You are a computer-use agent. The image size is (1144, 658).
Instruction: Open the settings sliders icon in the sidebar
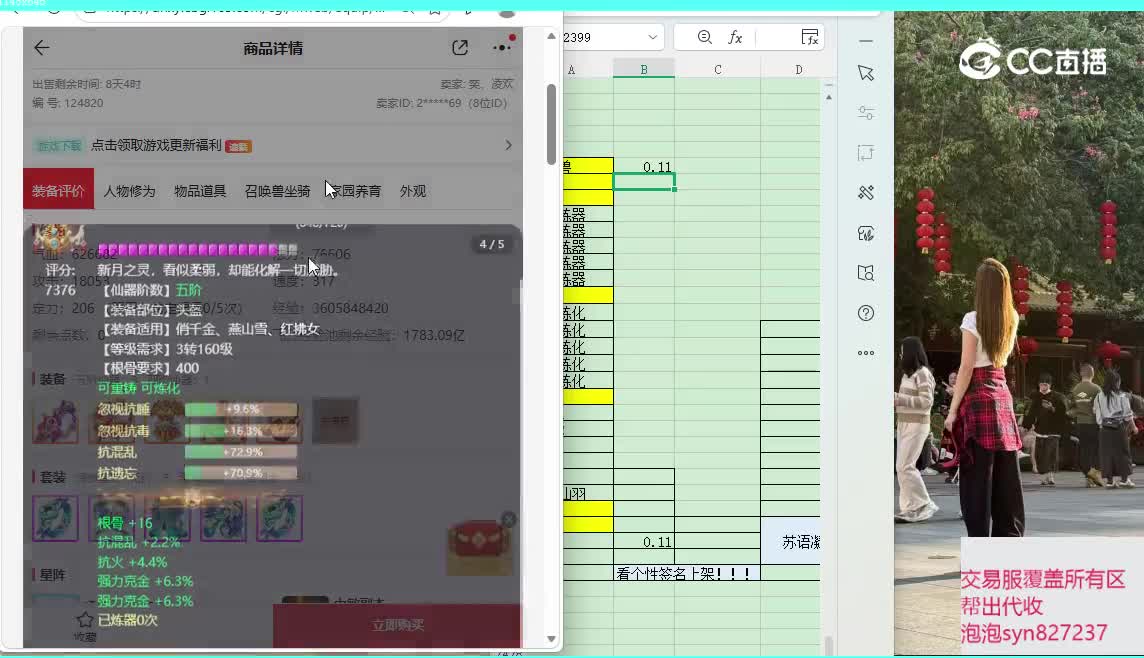pos(866,113)
